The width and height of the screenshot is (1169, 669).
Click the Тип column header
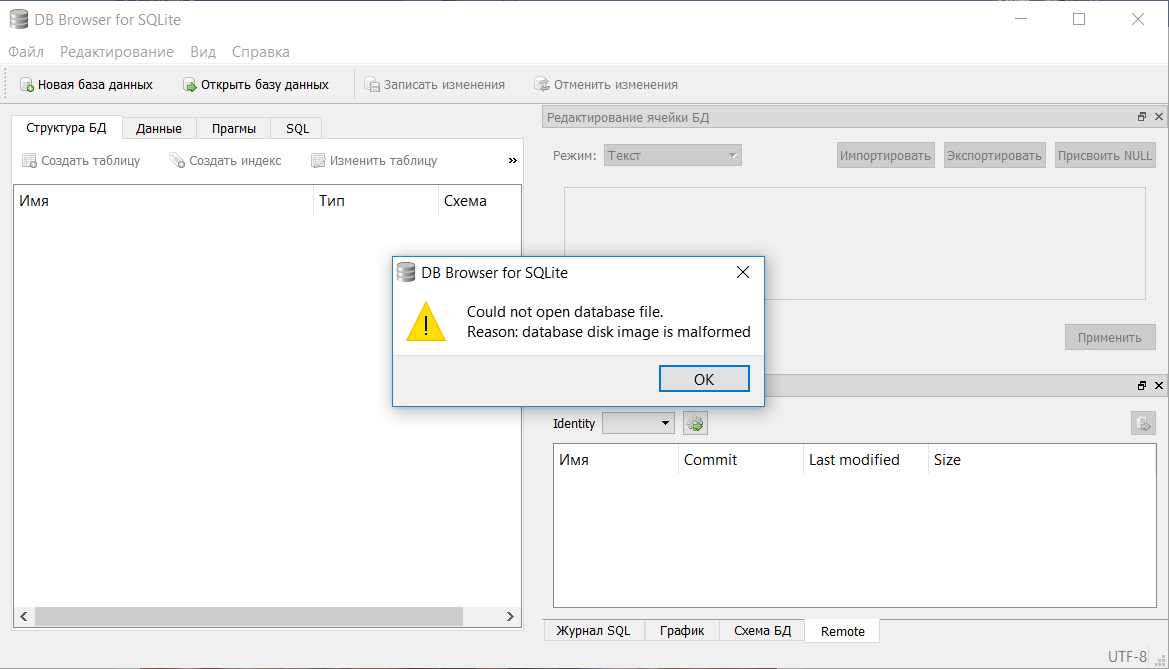[376, 201]
